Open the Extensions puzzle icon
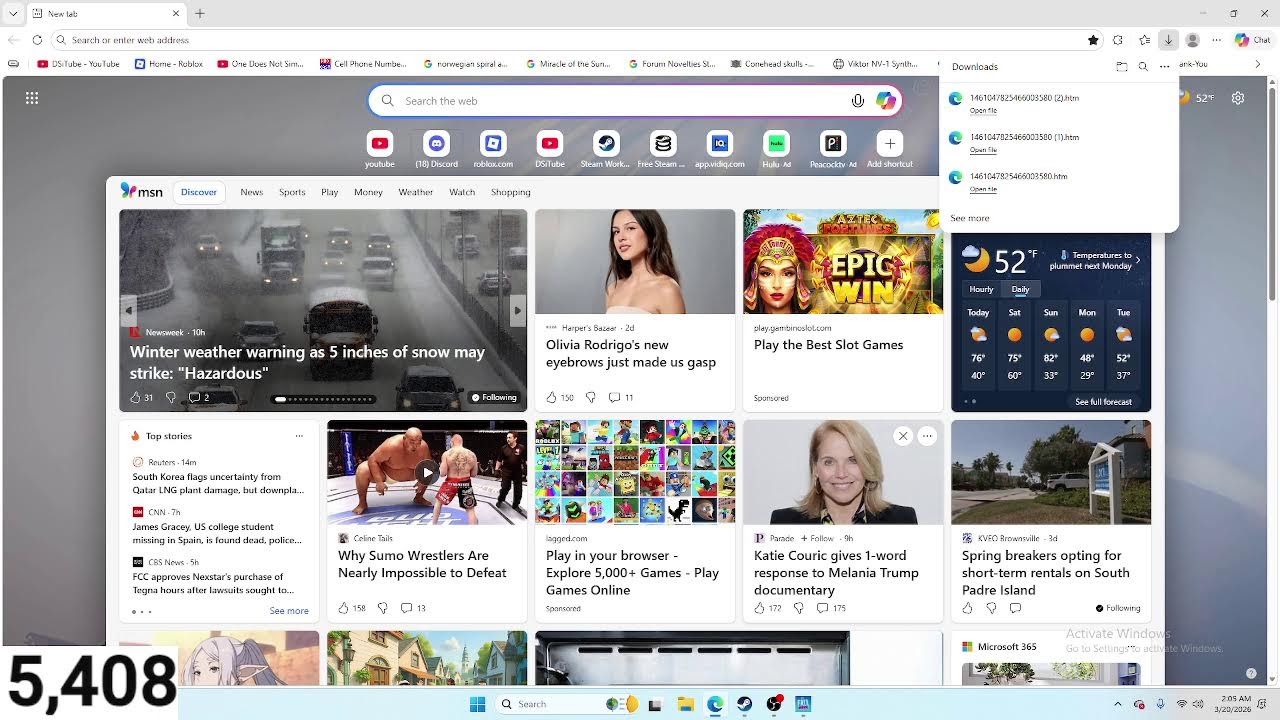This screenshot has width=1280, height=720. (1118, 40)
